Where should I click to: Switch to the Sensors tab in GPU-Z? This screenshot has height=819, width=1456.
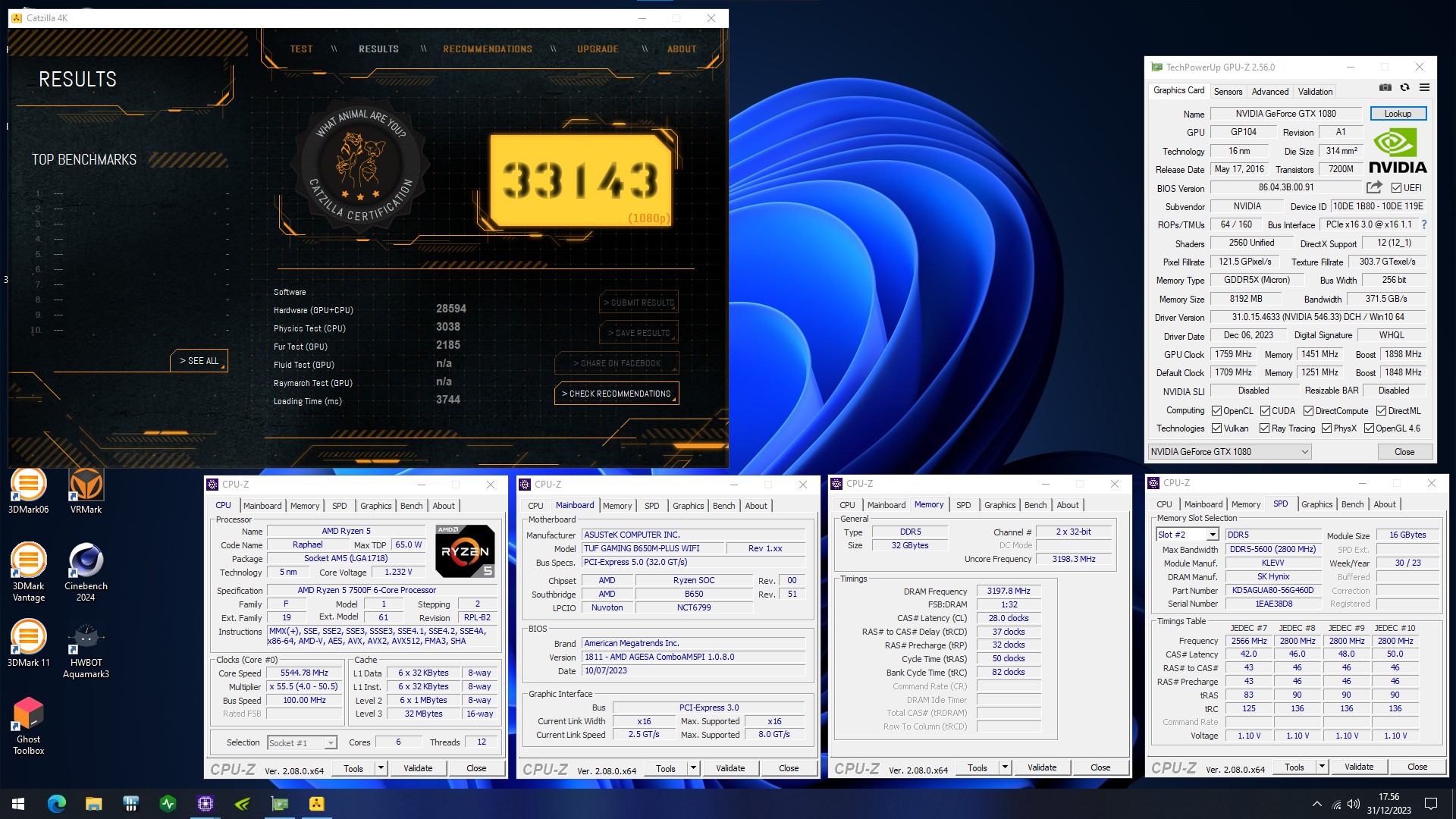coord(1228,92)
